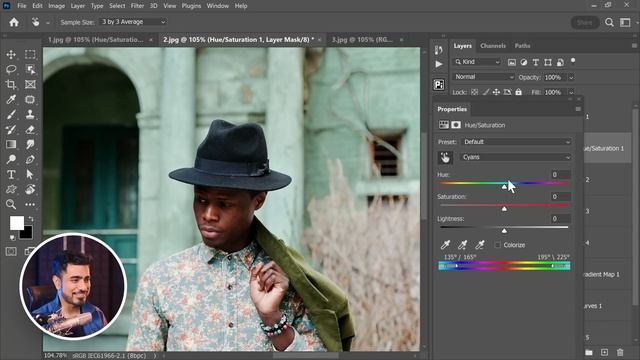Select the Crop tool
The height and width of the screenshot is (360, 640).
pyautogui.click(x=11, y=84)
